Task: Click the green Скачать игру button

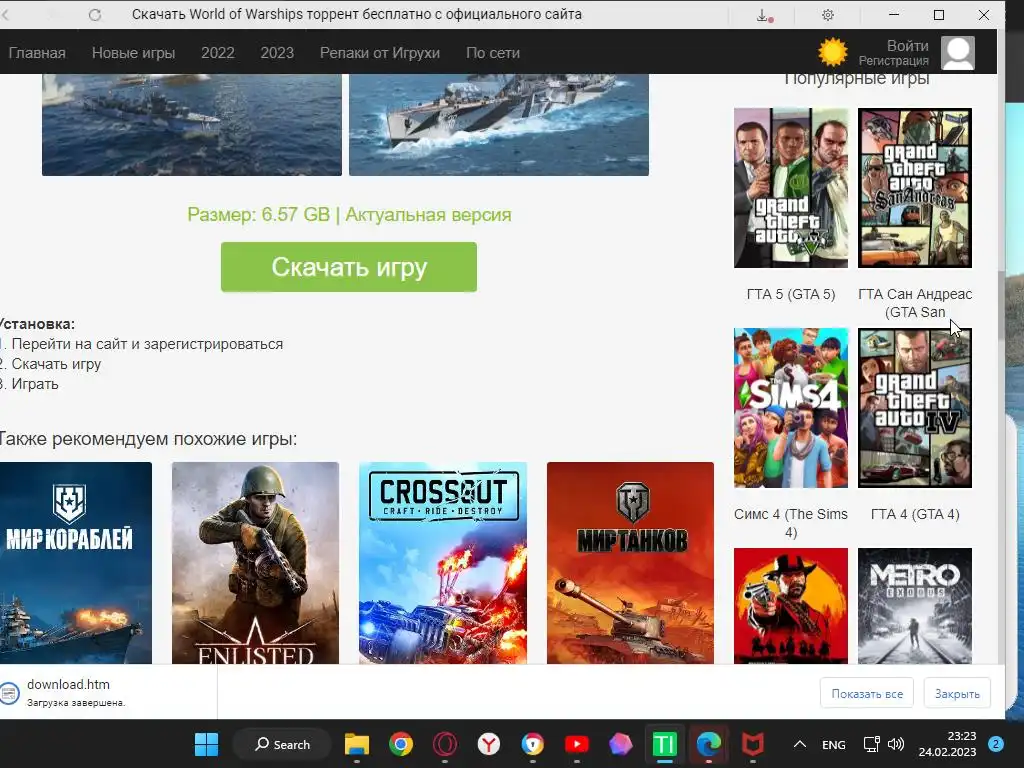Action: (x=349, y=267)
